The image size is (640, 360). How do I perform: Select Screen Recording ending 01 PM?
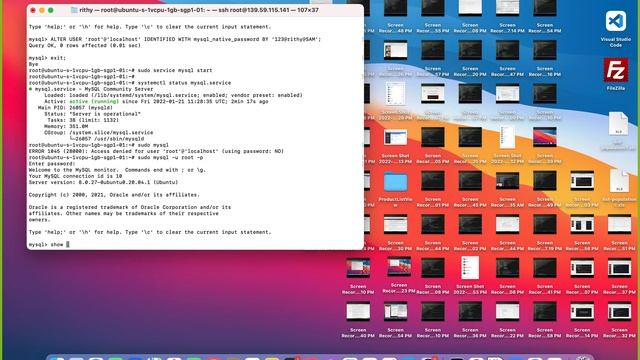433,181
